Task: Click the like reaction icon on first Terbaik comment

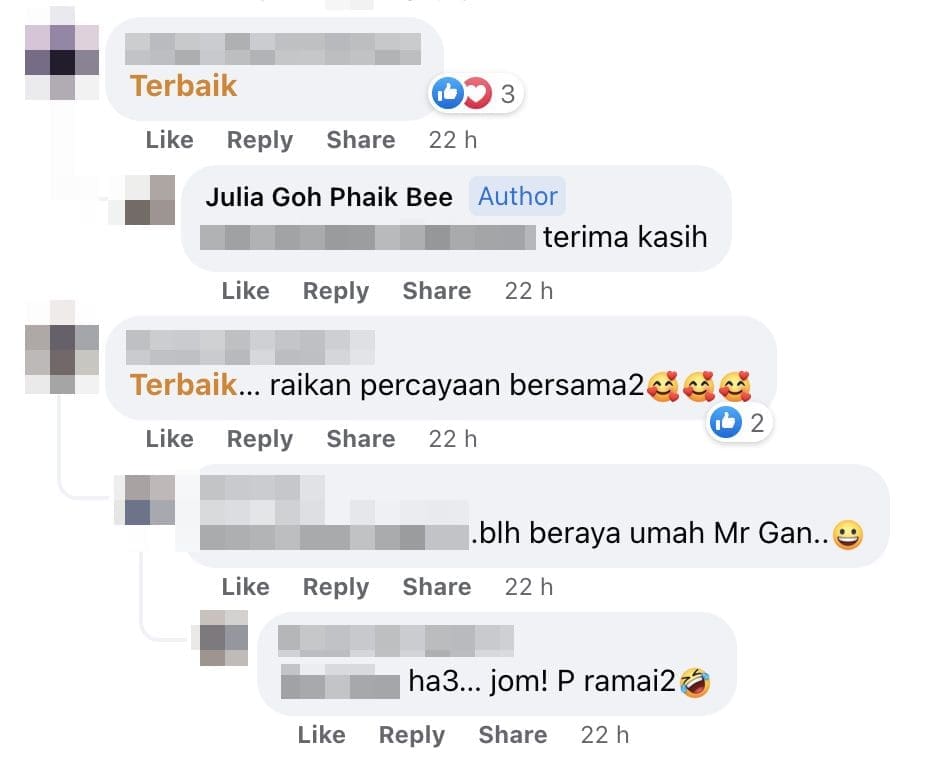Action: (x=447, y=93)
